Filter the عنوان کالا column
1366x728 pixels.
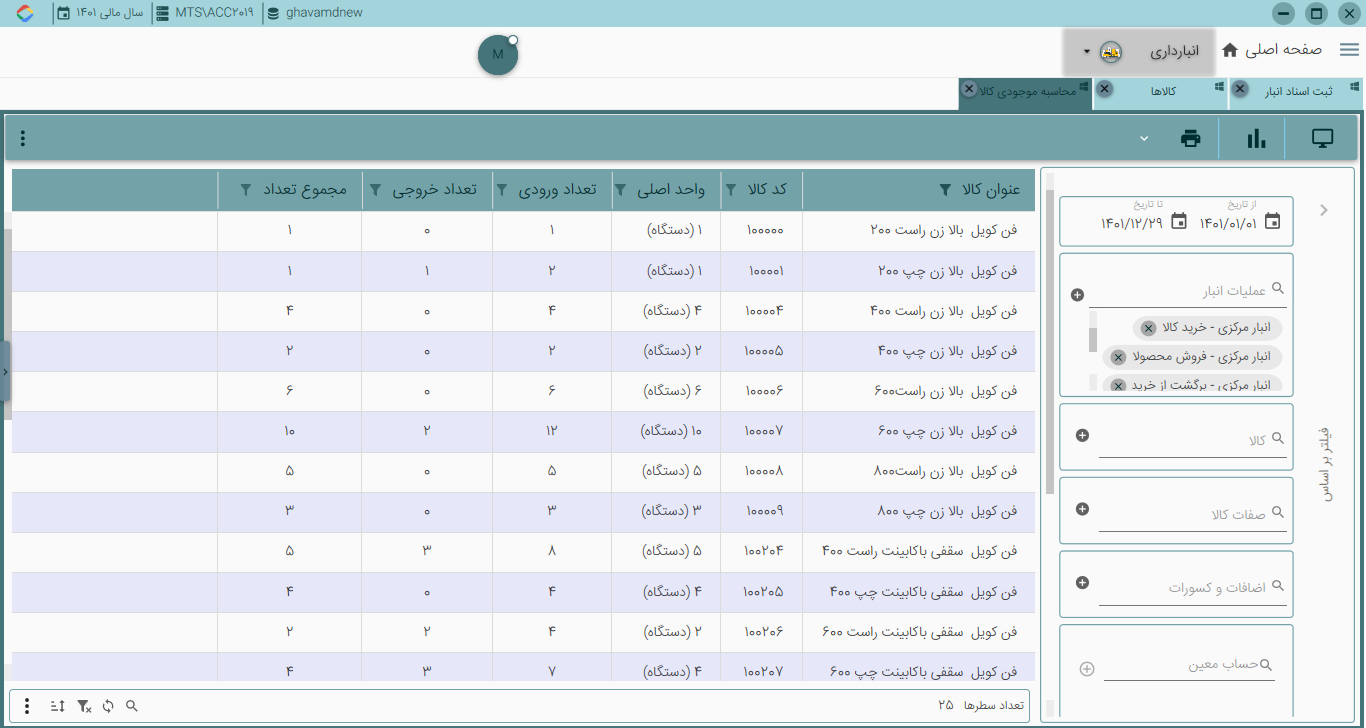coord(945,190)
